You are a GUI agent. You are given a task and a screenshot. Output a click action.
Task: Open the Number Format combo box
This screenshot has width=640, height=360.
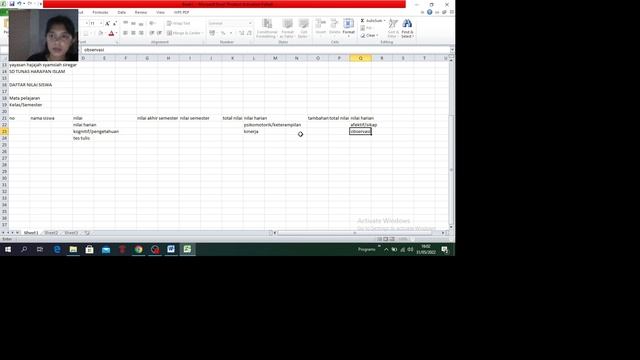click(x=230, y=23)
